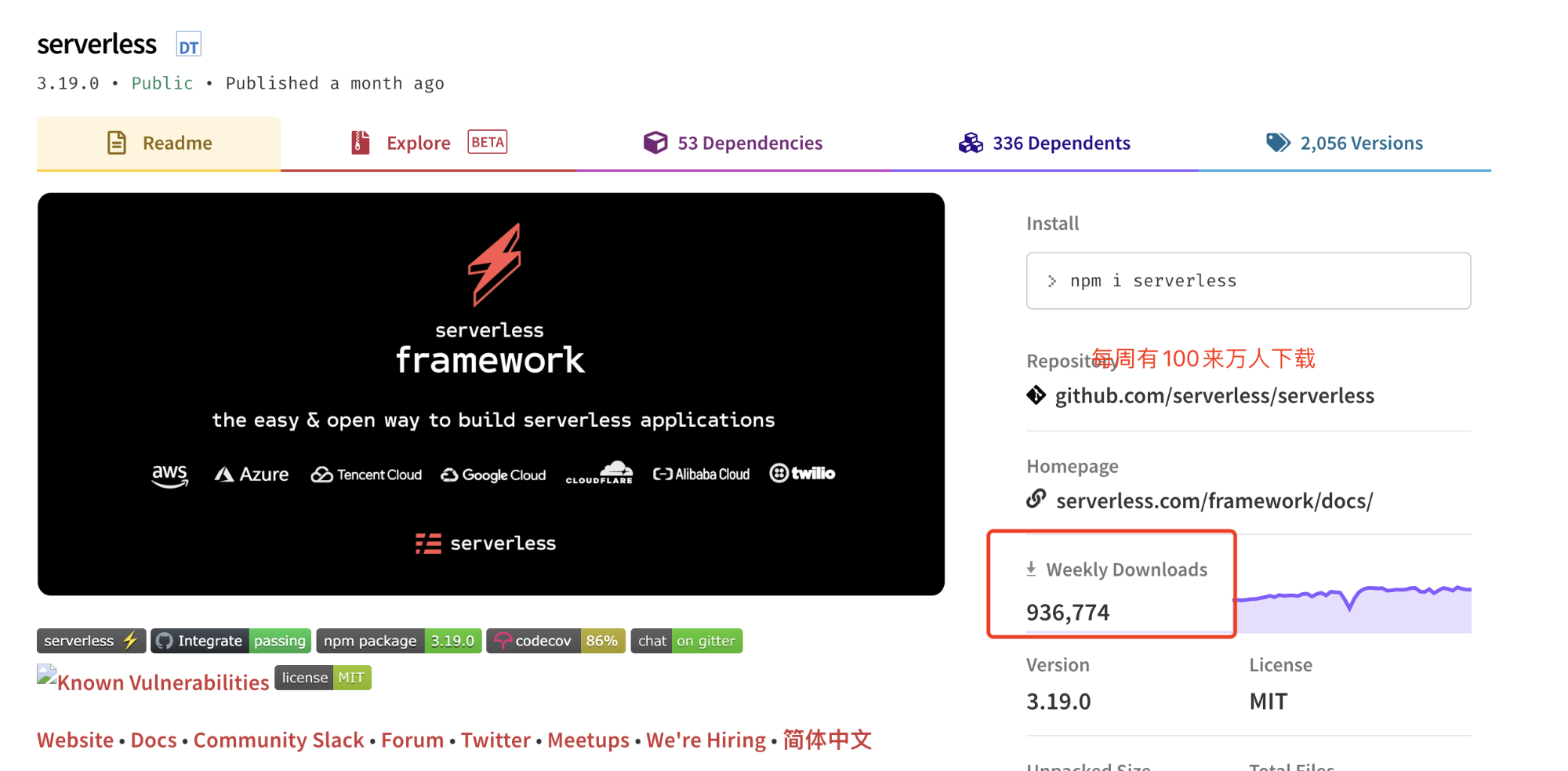
Task: View the 336 Dependents tab
Action: pos(1044,143)
